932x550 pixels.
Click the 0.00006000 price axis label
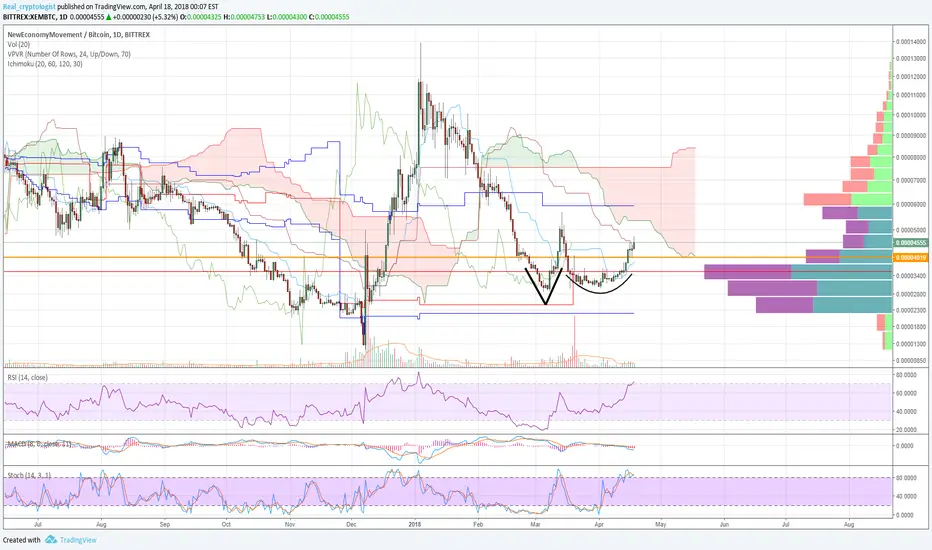point(912,204)
